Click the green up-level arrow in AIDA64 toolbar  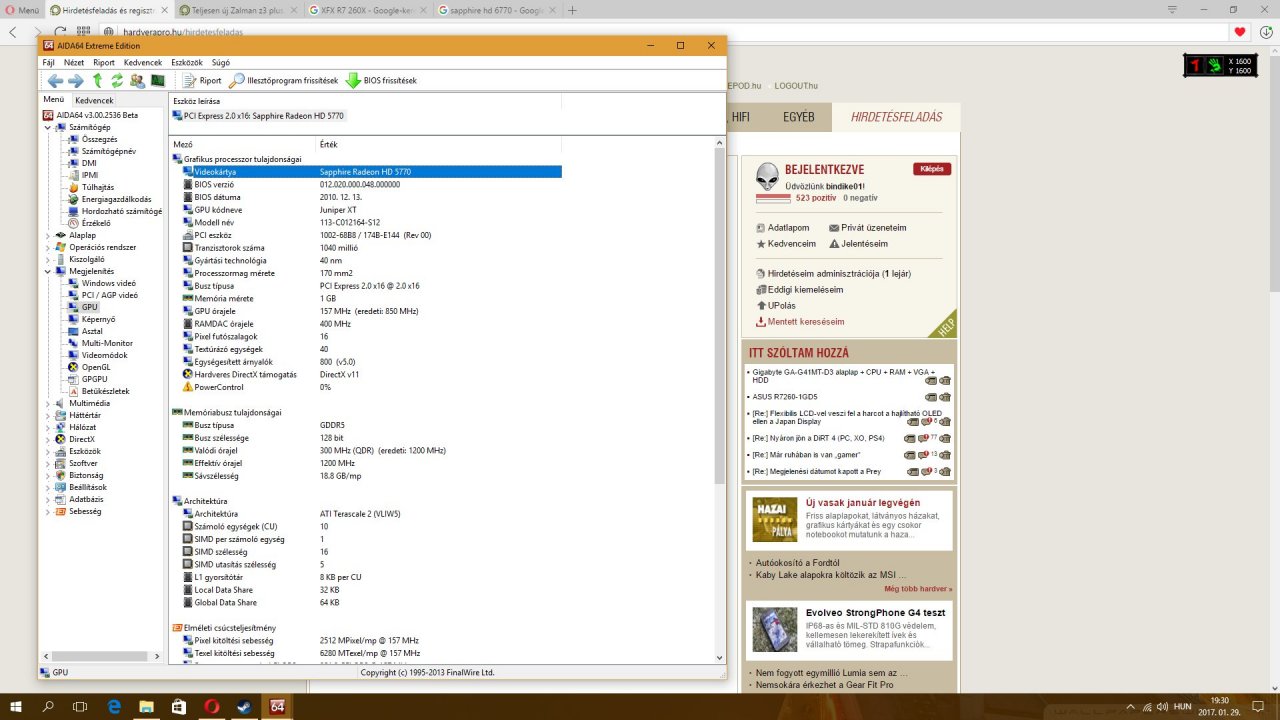point(97,81)
